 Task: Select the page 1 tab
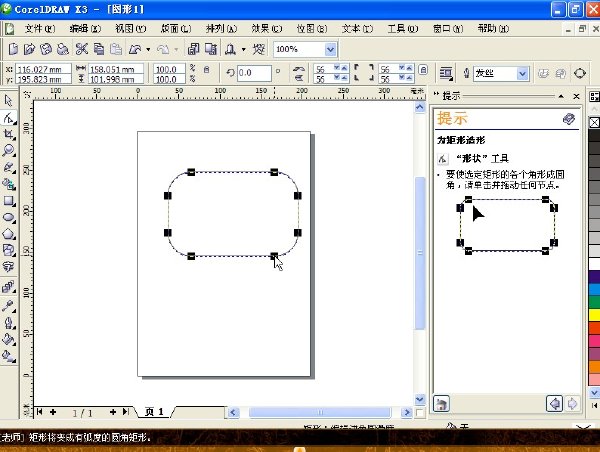[x=154, y=412]
